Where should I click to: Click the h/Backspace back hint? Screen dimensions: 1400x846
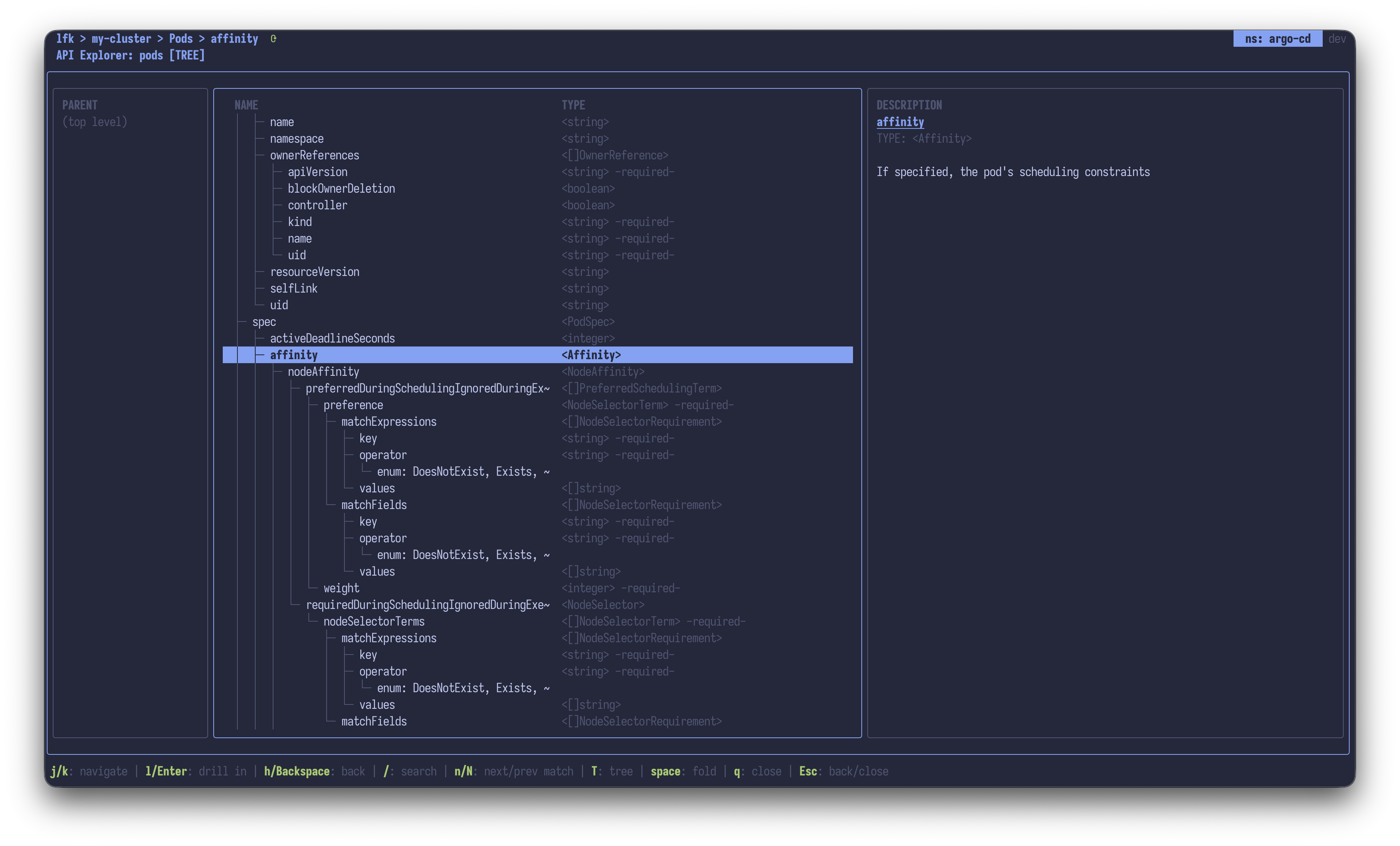point(314,771)
